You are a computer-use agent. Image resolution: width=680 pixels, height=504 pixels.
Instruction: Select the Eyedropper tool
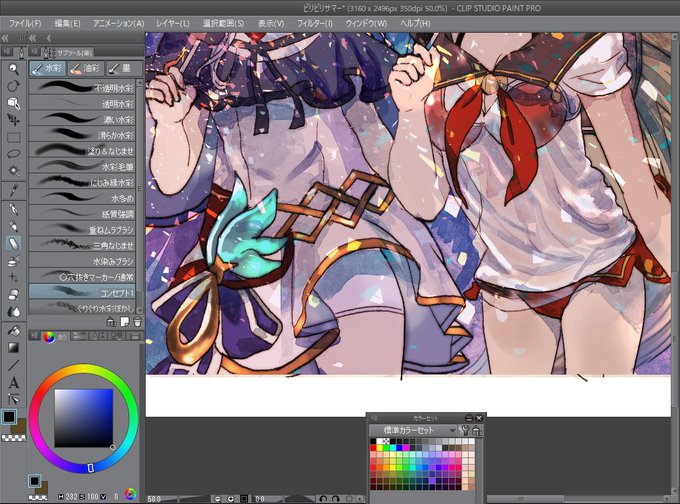14,190
